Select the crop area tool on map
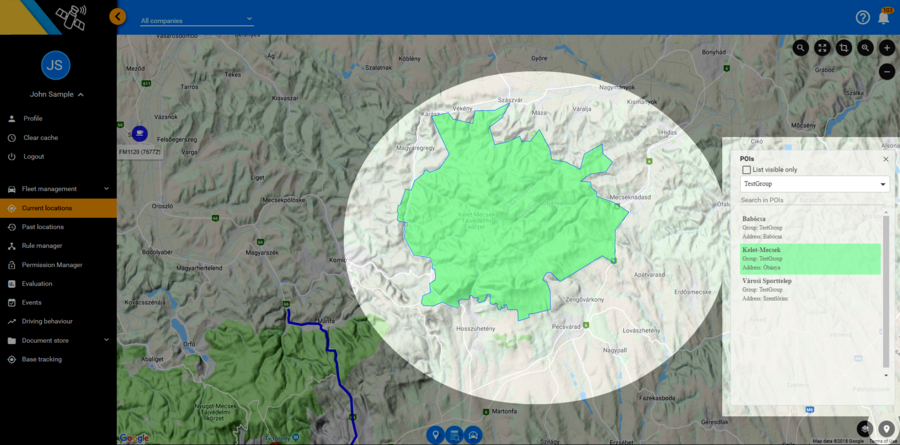 point(844,48)
